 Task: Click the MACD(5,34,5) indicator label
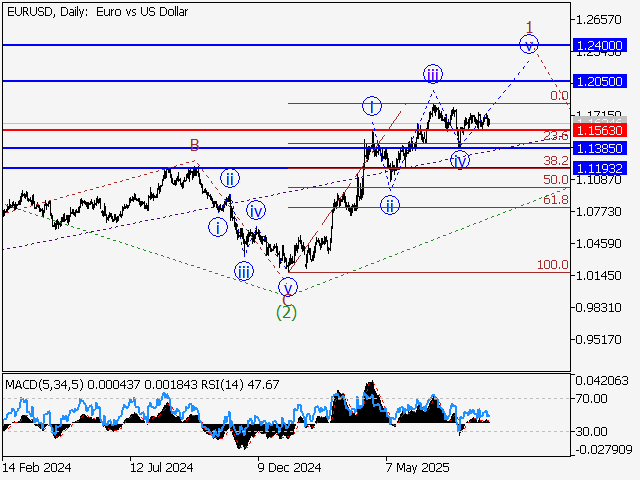45,384
